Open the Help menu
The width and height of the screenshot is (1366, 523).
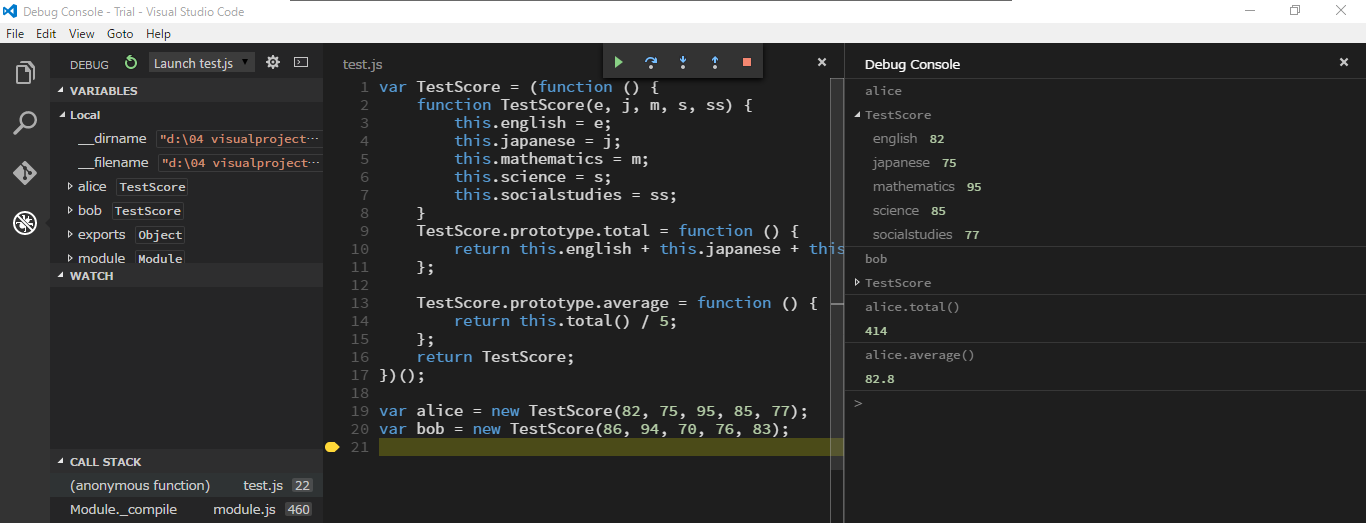tap(158, 33)
